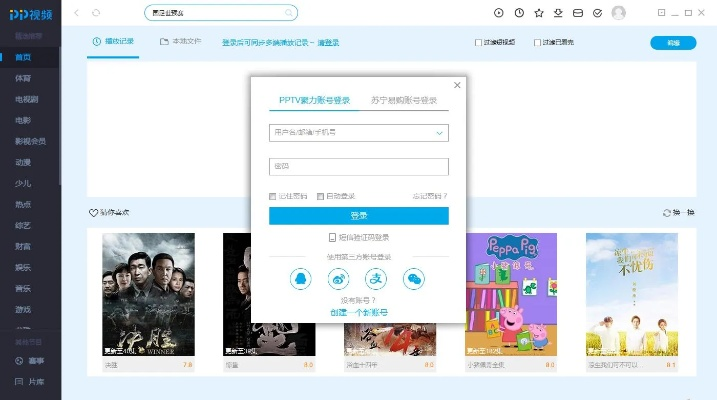Click the search magnifier icon
Image resolution: width=717 pixels, height=400 pixels.
tap(290, 13)
